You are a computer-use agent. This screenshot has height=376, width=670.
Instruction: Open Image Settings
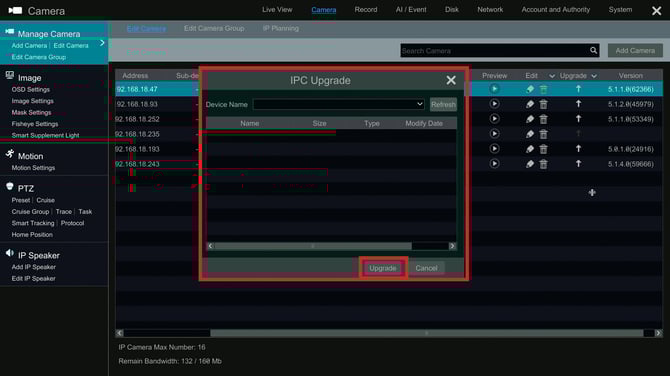[32, 101]
